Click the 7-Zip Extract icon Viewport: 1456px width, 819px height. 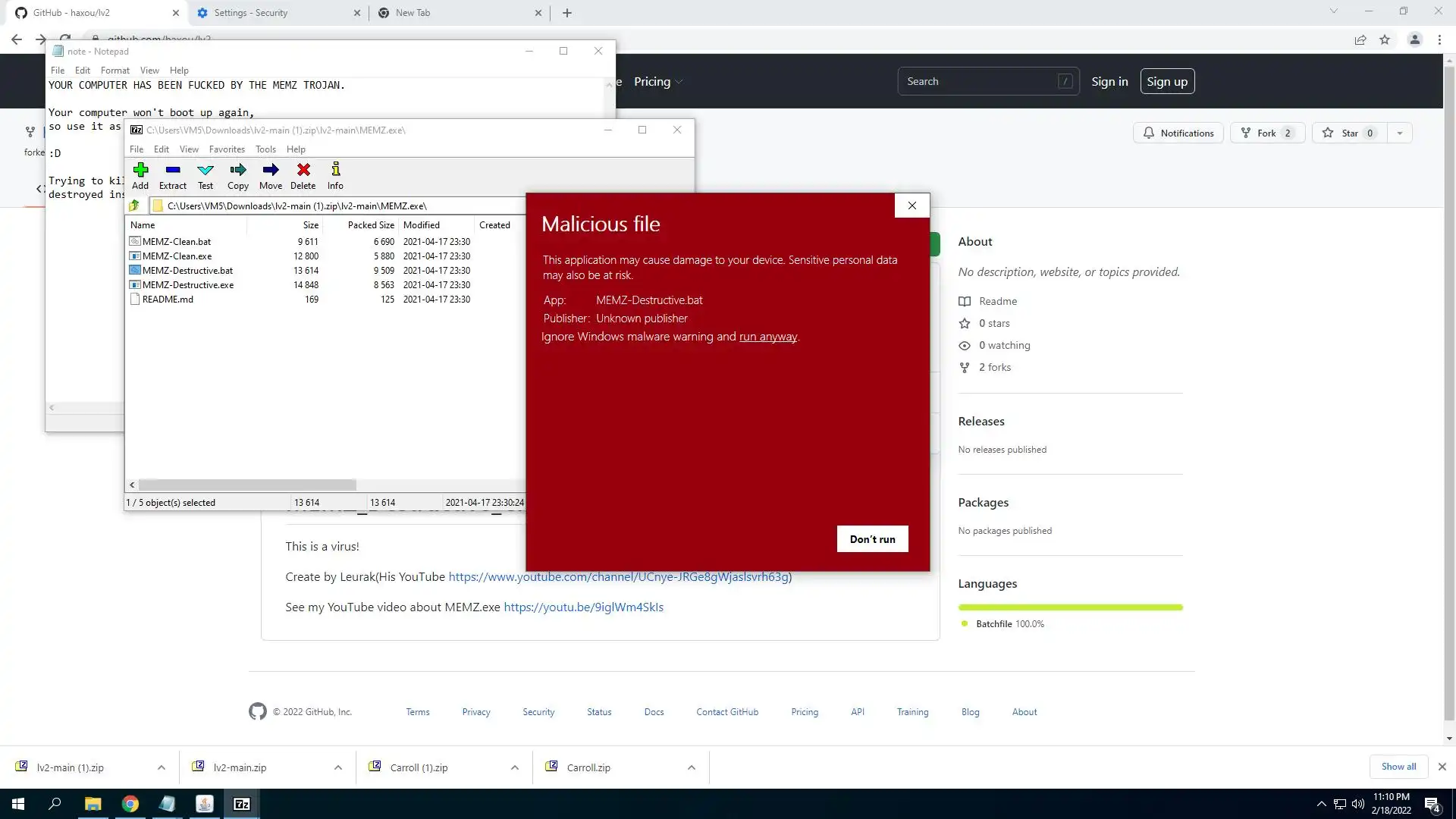[x=173, y=175]
